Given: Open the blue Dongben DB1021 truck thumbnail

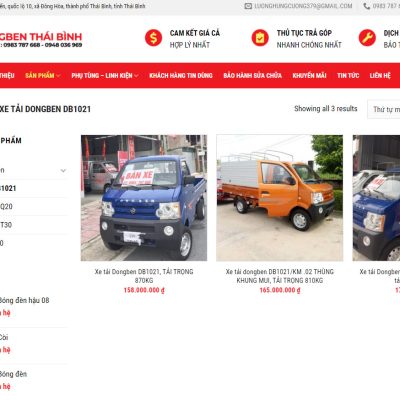Looking at the screenshot, I should coord(144,198).
